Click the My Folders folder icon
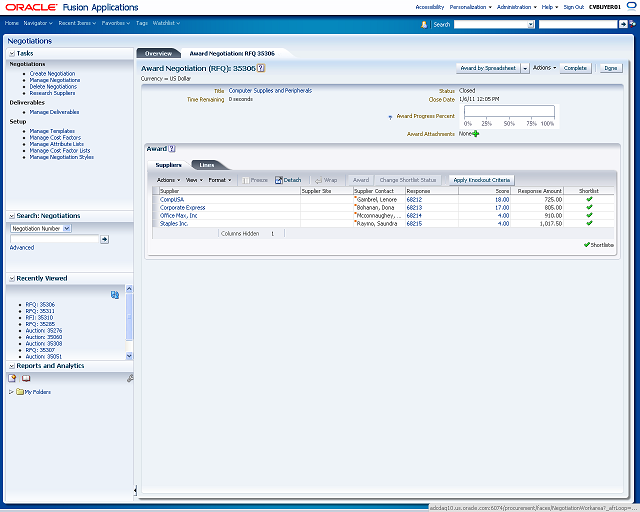The height and width of the screenshot is (512, 640). 20,392
